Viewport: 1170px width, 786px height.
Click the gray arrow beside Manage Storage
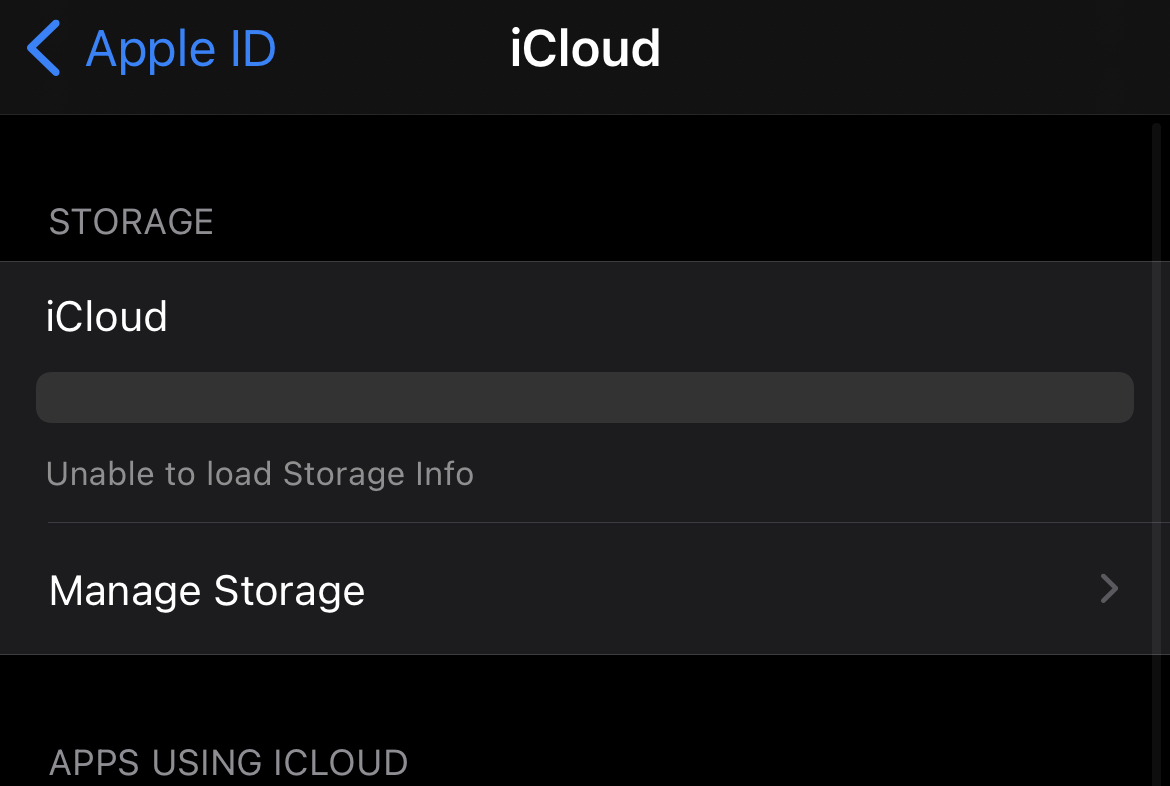[1110, 589]
